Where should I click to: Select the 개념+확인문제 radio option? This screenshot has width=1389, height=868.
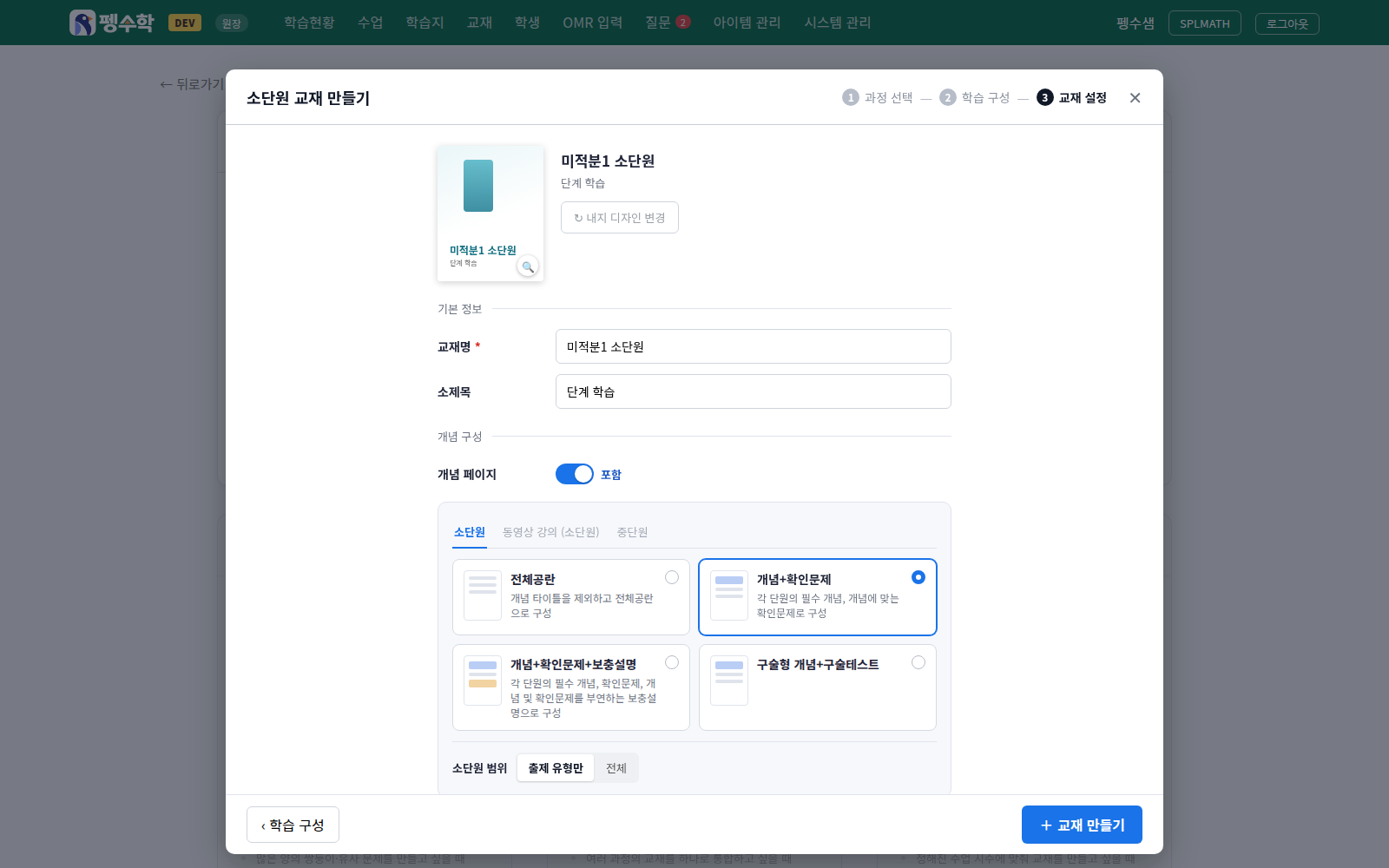(x=918, y=577)
